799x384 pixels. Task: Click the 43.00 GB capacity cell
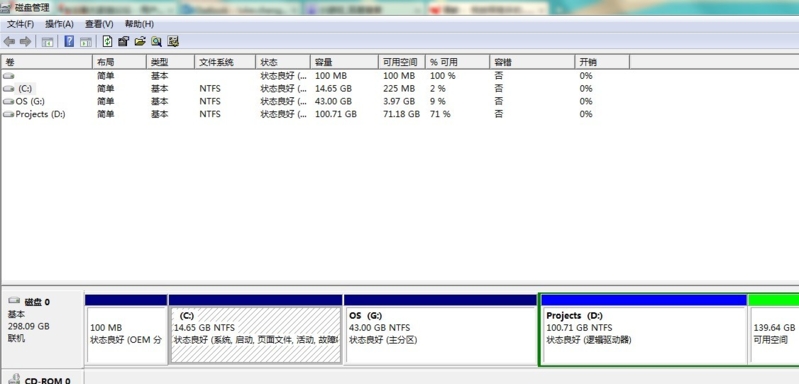coord(333,101)
